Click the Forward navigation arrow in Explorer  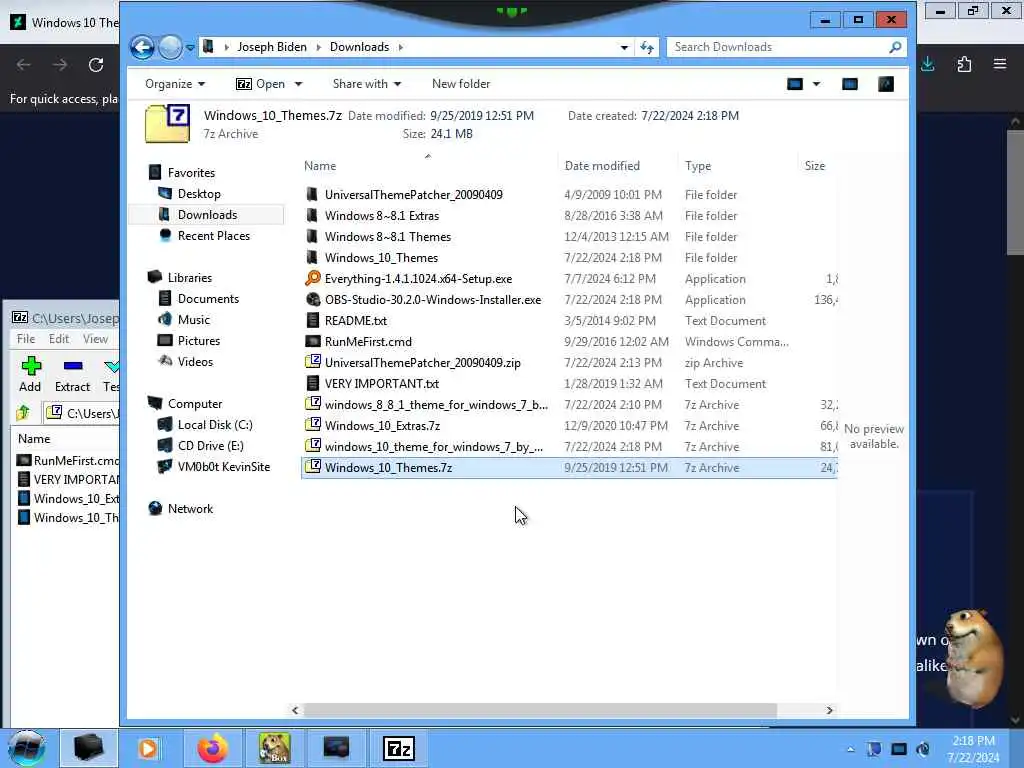[170, 47]
